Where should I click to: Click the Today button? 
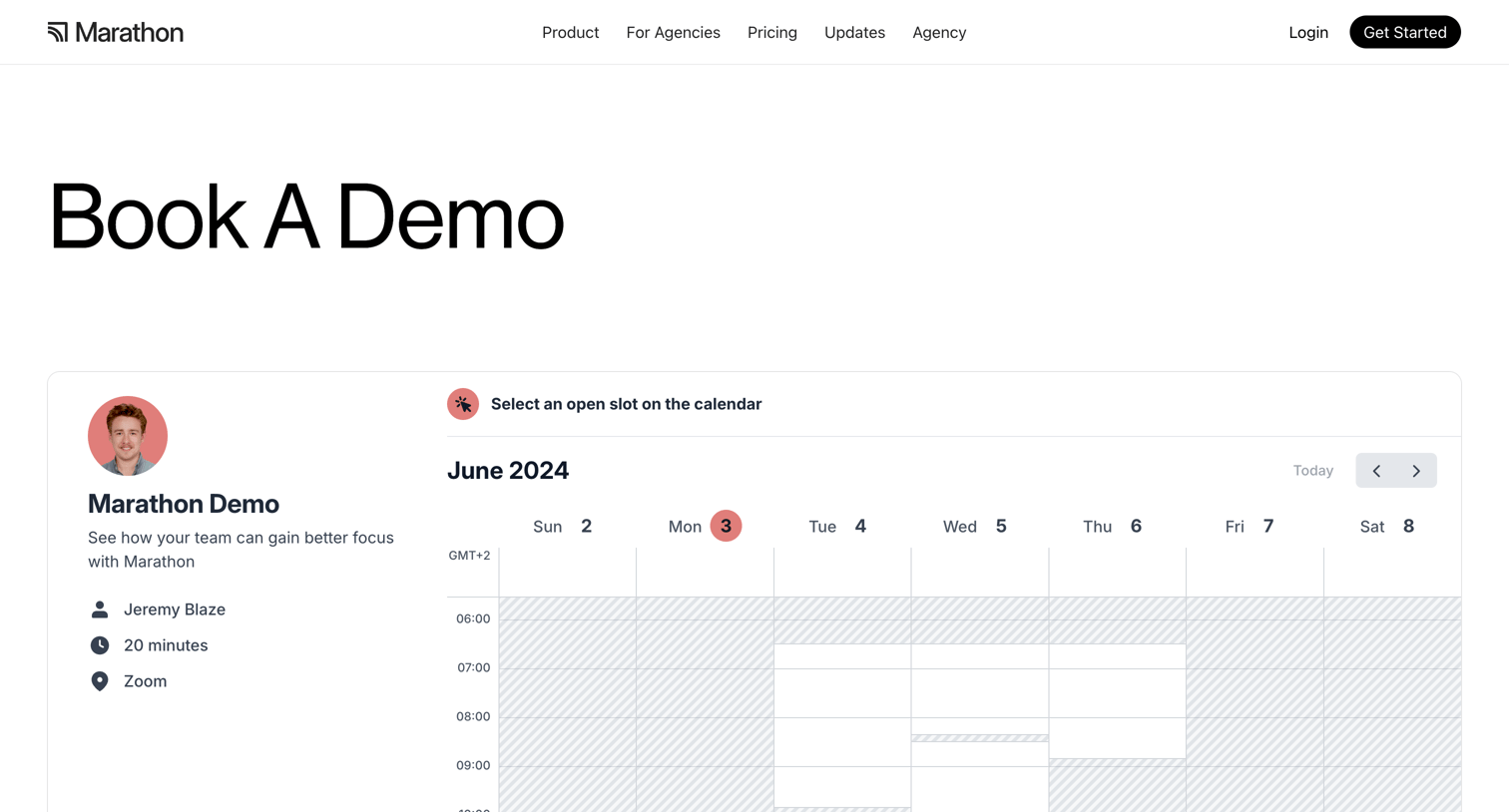click(x=1313, y=471)
